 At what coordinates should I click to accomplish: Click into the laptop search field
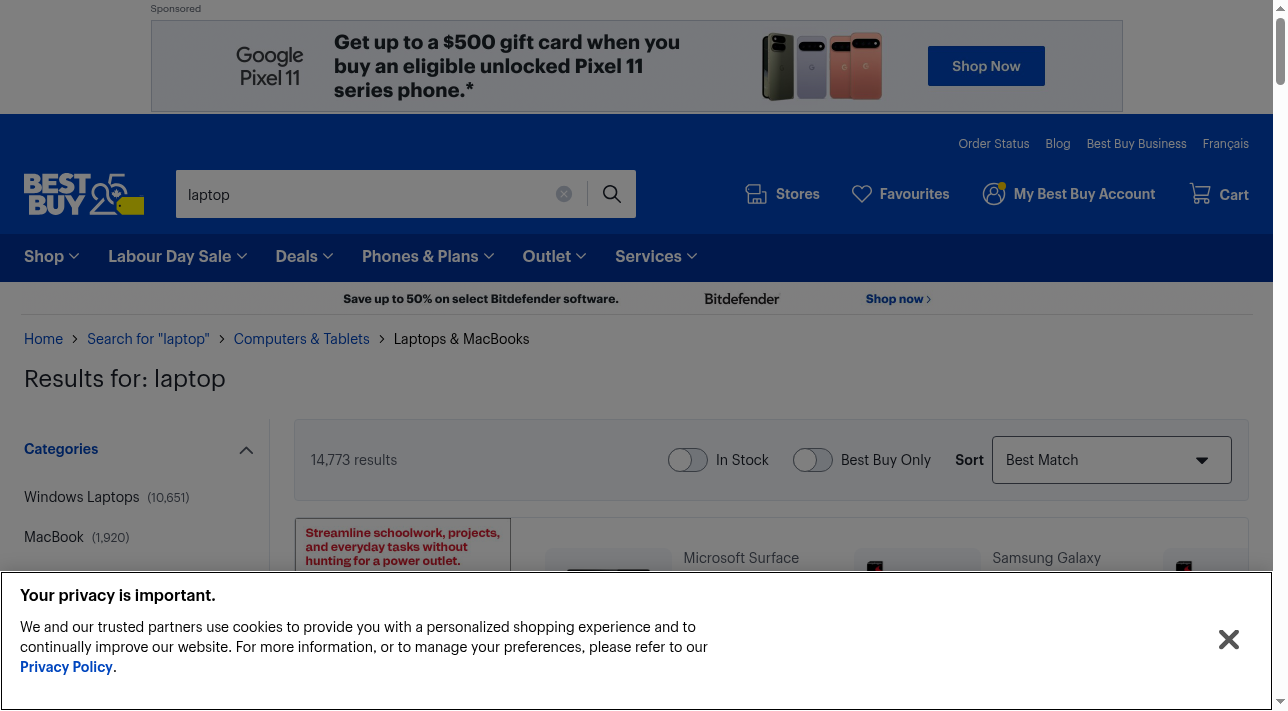(x=365, y=194)
